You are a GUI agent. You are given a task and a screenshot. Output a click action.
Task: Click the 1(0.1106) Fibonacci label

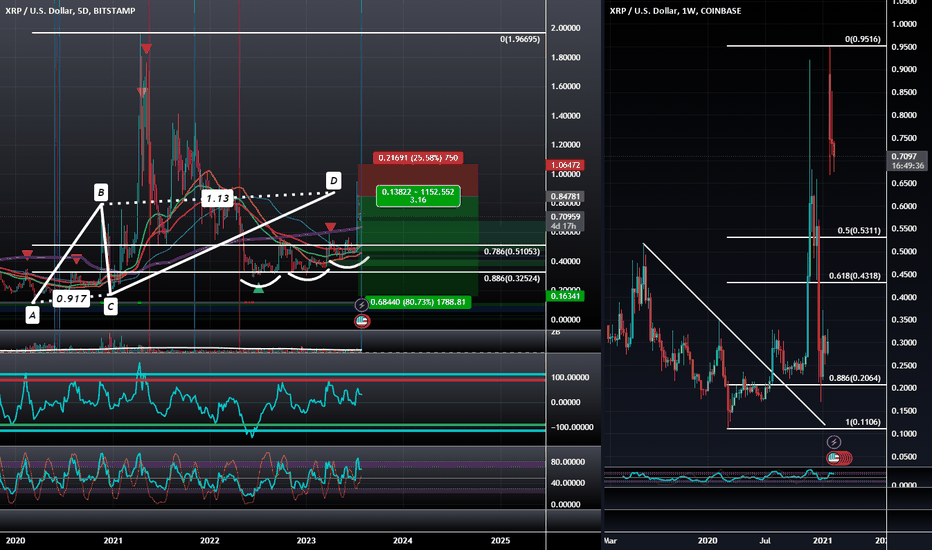[863, 422]
